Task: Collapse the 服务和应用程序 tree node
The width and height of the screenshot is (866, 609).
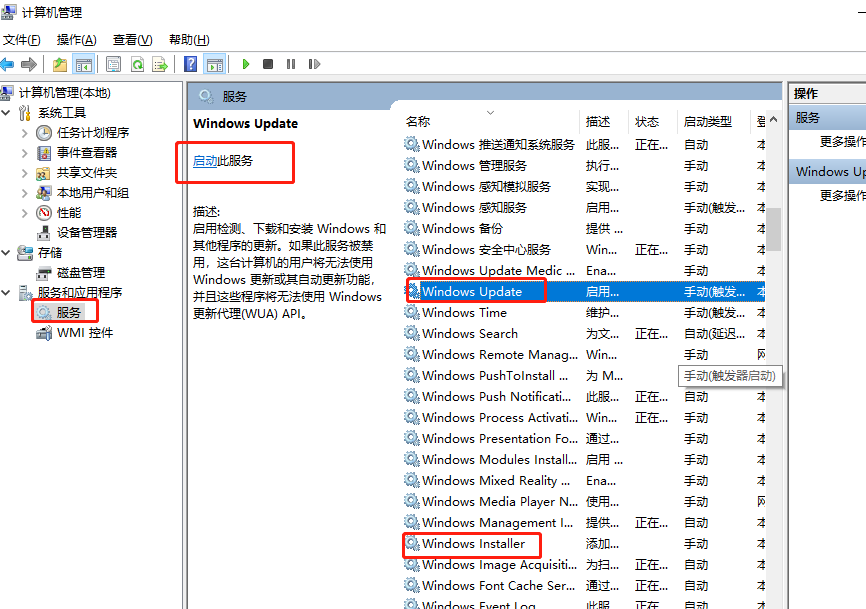Action: pos(8,293)
